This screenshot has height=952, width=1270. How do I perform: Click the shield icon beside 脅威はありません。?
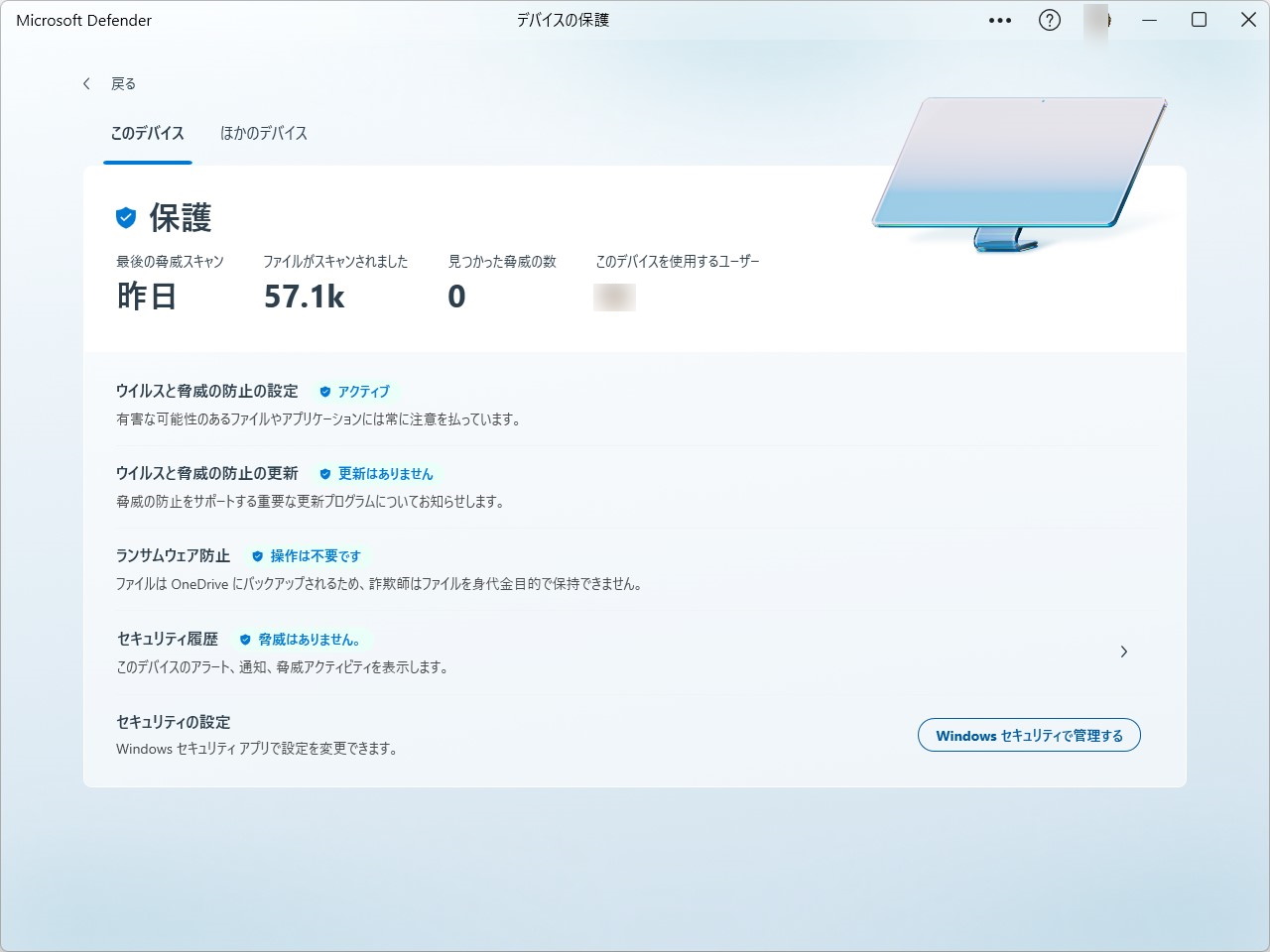point(244,640)
